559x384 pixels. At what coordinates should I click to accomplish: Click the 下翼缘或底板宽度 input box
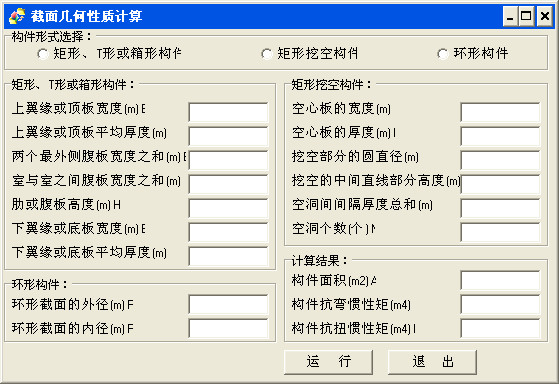(x=228, y=232)
